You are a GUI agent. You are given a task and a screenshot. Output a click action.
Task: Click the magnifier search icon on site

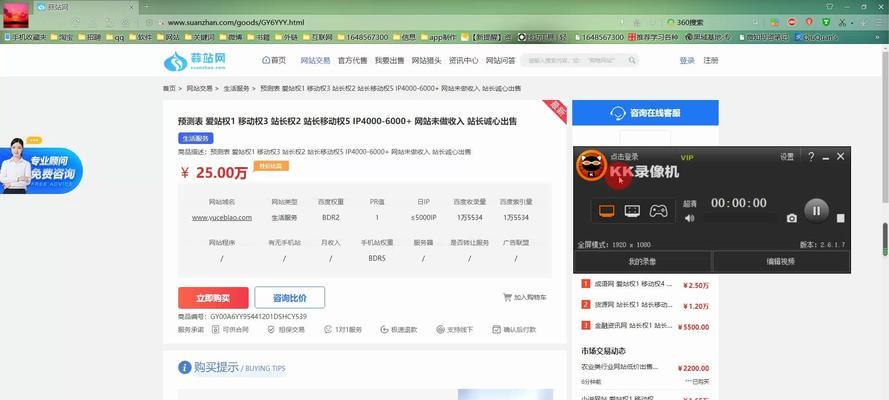632,60
